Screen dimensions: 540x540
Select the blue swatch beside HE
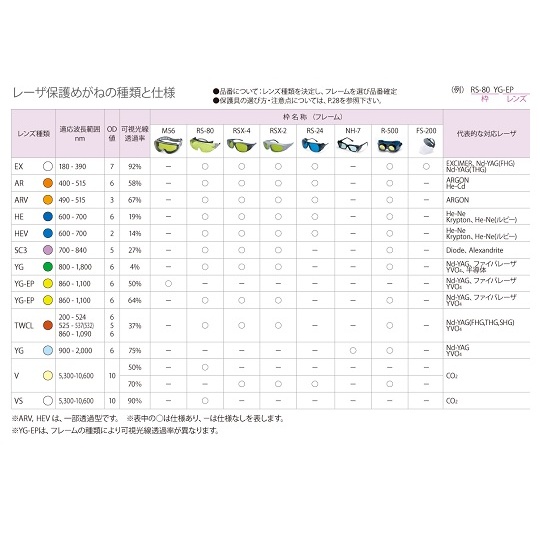point(48,217)
